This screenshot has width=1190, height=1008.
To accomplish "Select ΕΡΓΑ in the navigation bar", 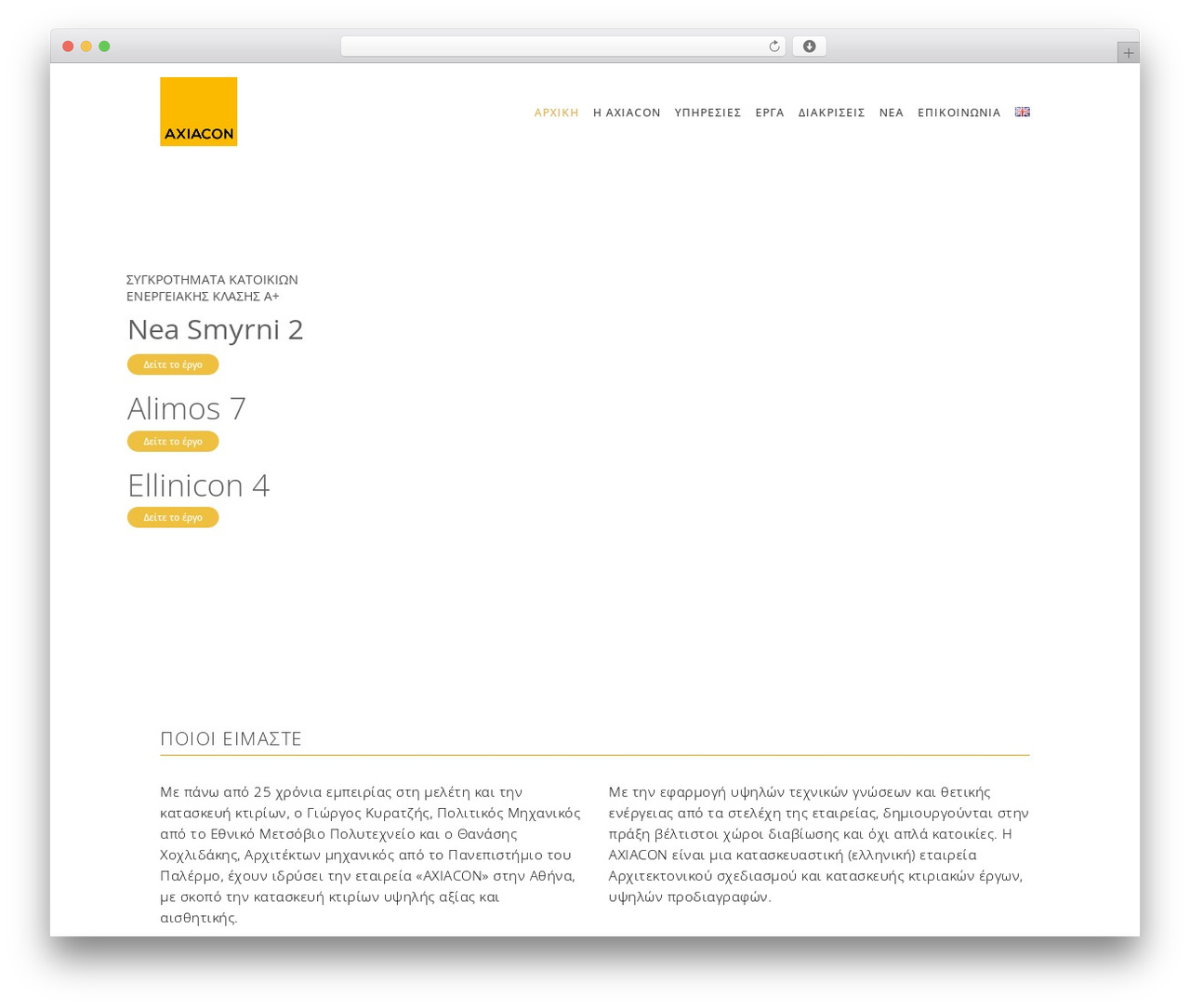I will pos(770,113).
